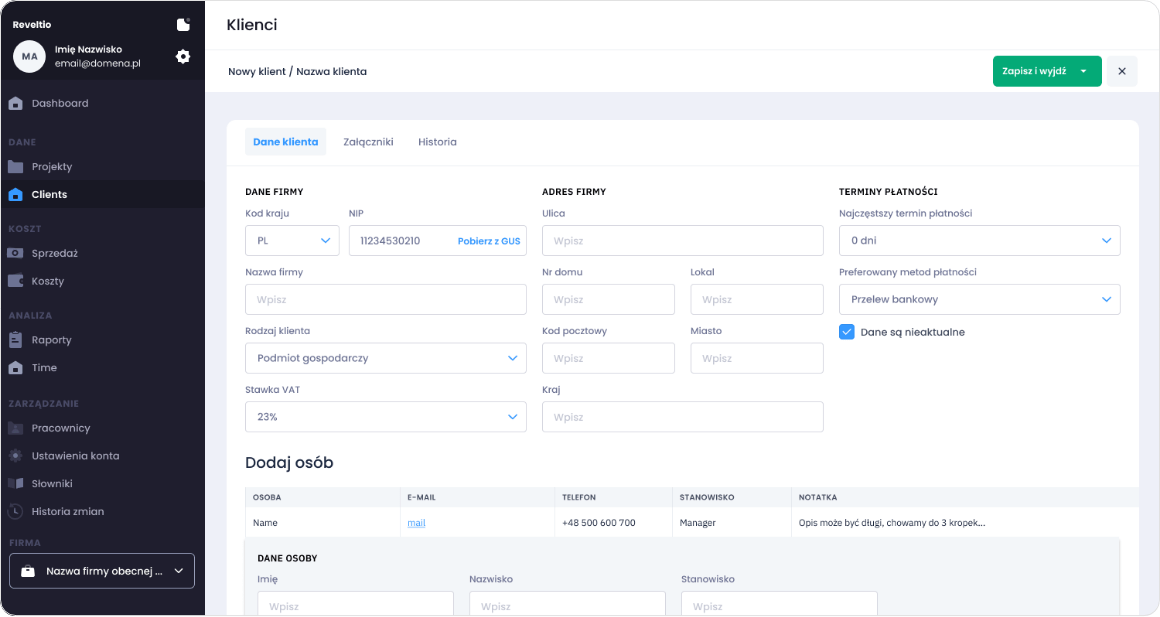
Task: Open the Pracownicy section icon
Action: [x=16, y=428]
